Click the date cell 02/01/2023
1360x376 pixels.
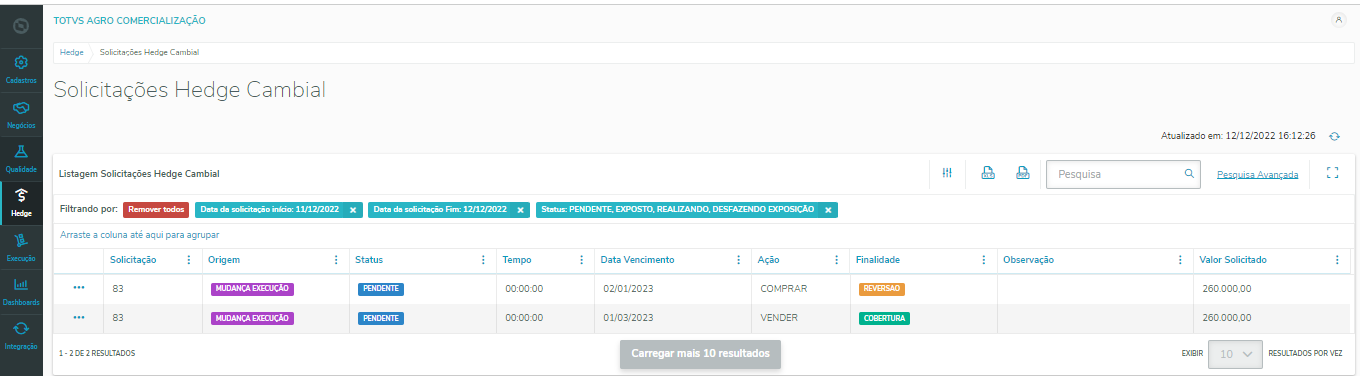pos(628,288)
